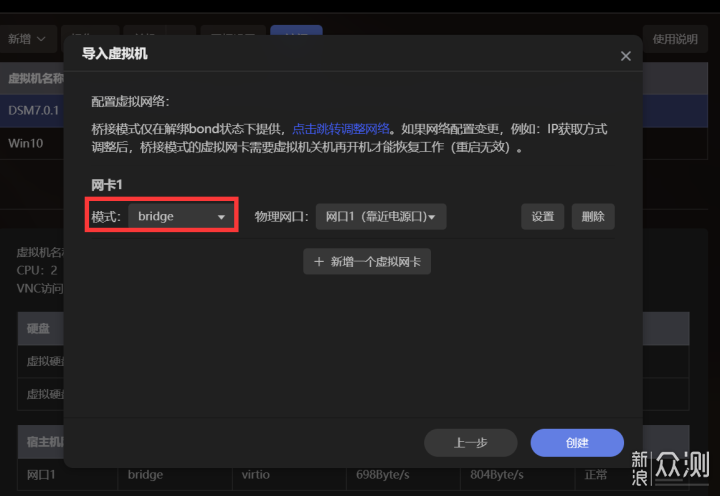Expand the 物理网口 dropdown
The image size is (720, 496).
tap(381, 216)
